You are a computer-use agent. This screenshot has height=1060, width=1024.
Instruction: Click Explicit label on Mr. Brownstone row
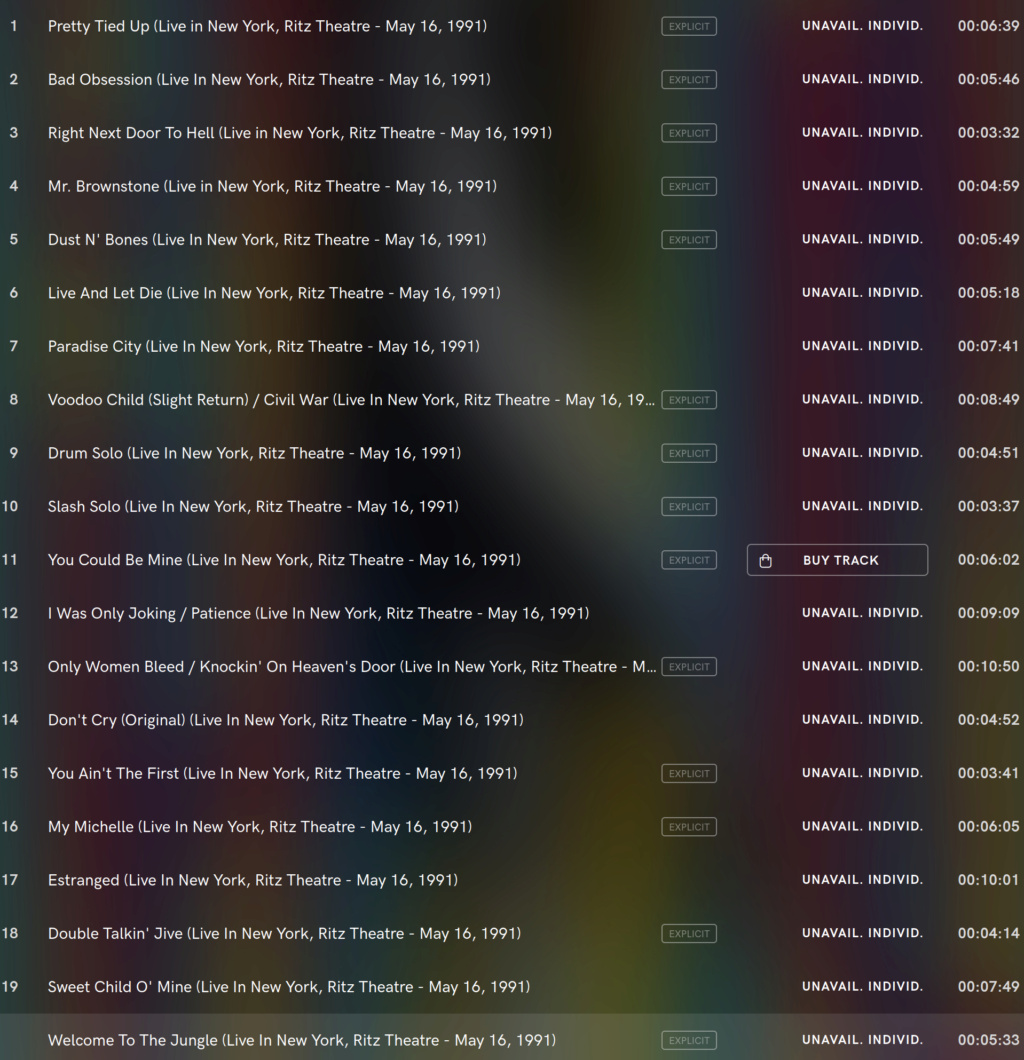(x=689, y=187)
